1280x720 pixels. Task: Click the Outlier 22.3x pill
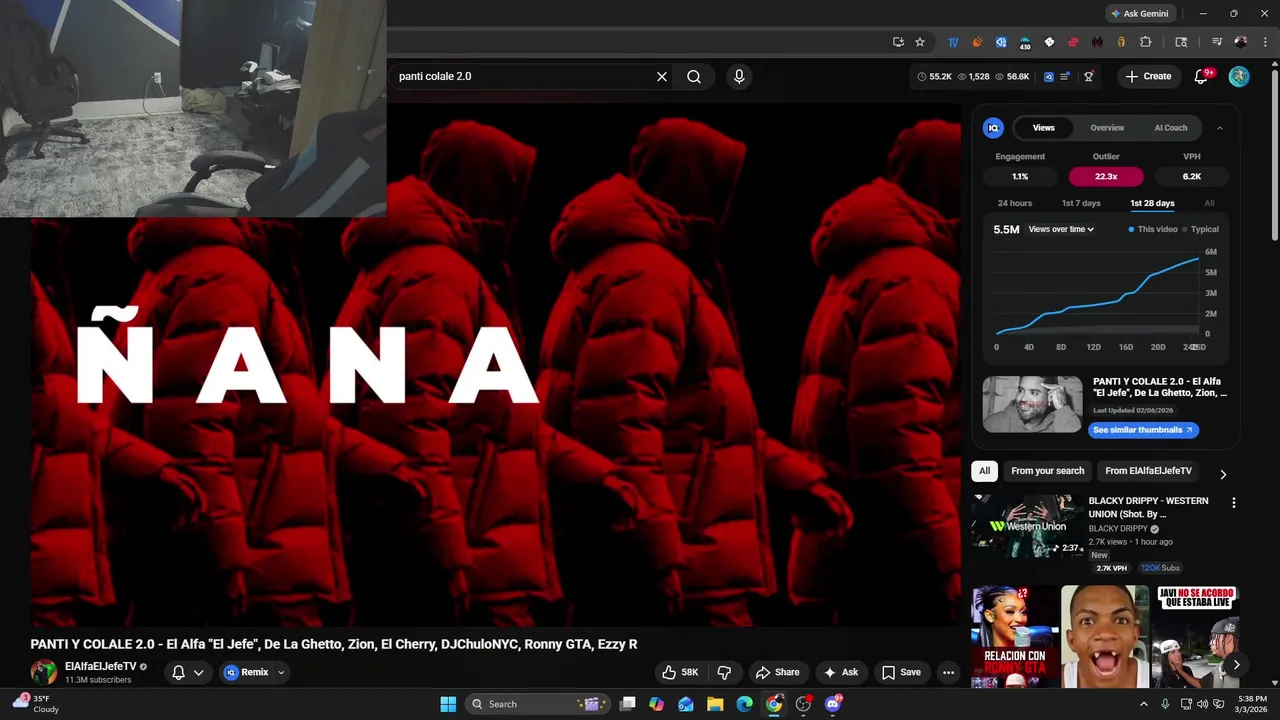pos(1106,176)
